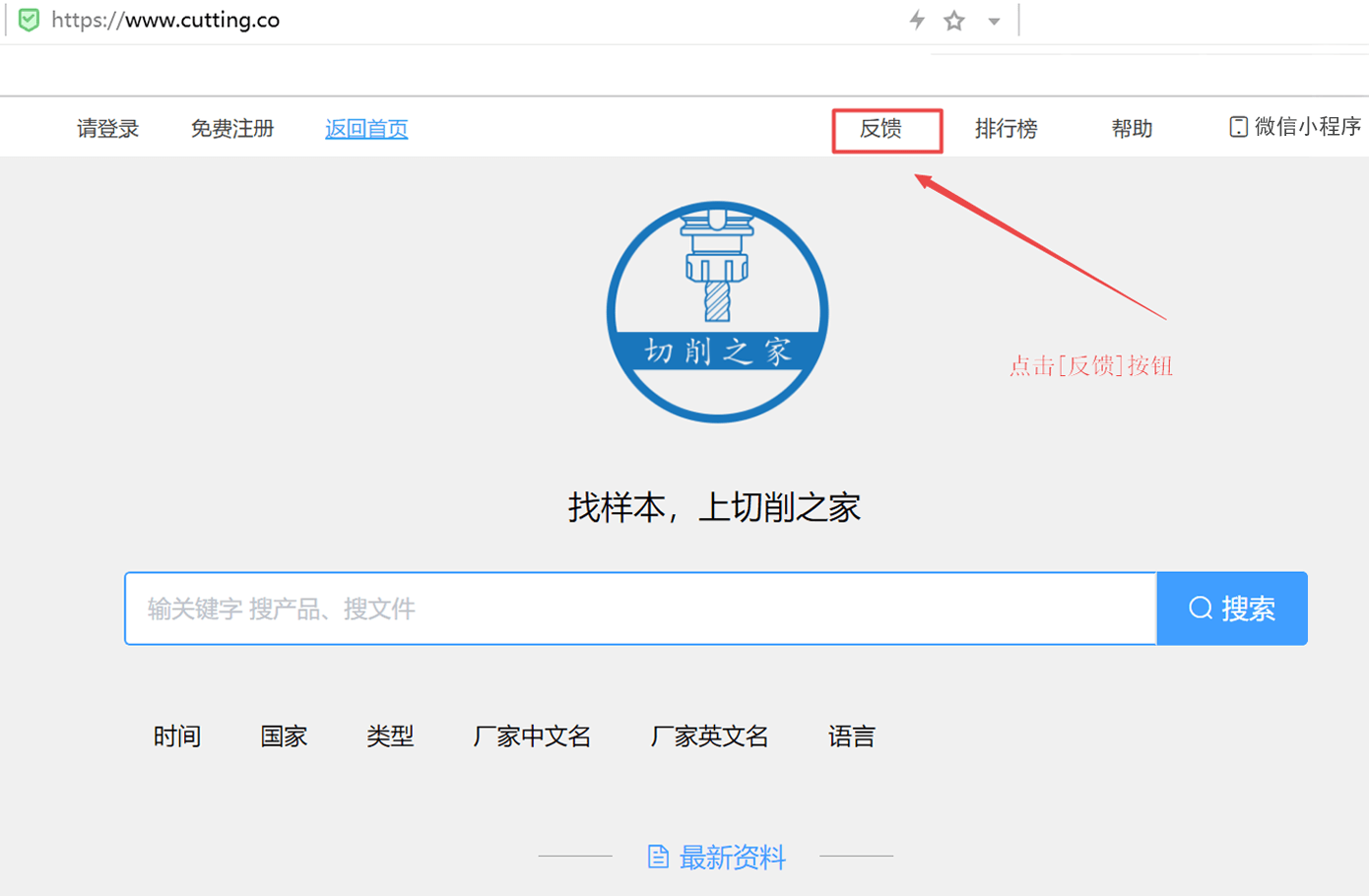Viewport: 1369px width, 896px height.
Task: Open the 帮助 help menu item
Action: 1132,128
